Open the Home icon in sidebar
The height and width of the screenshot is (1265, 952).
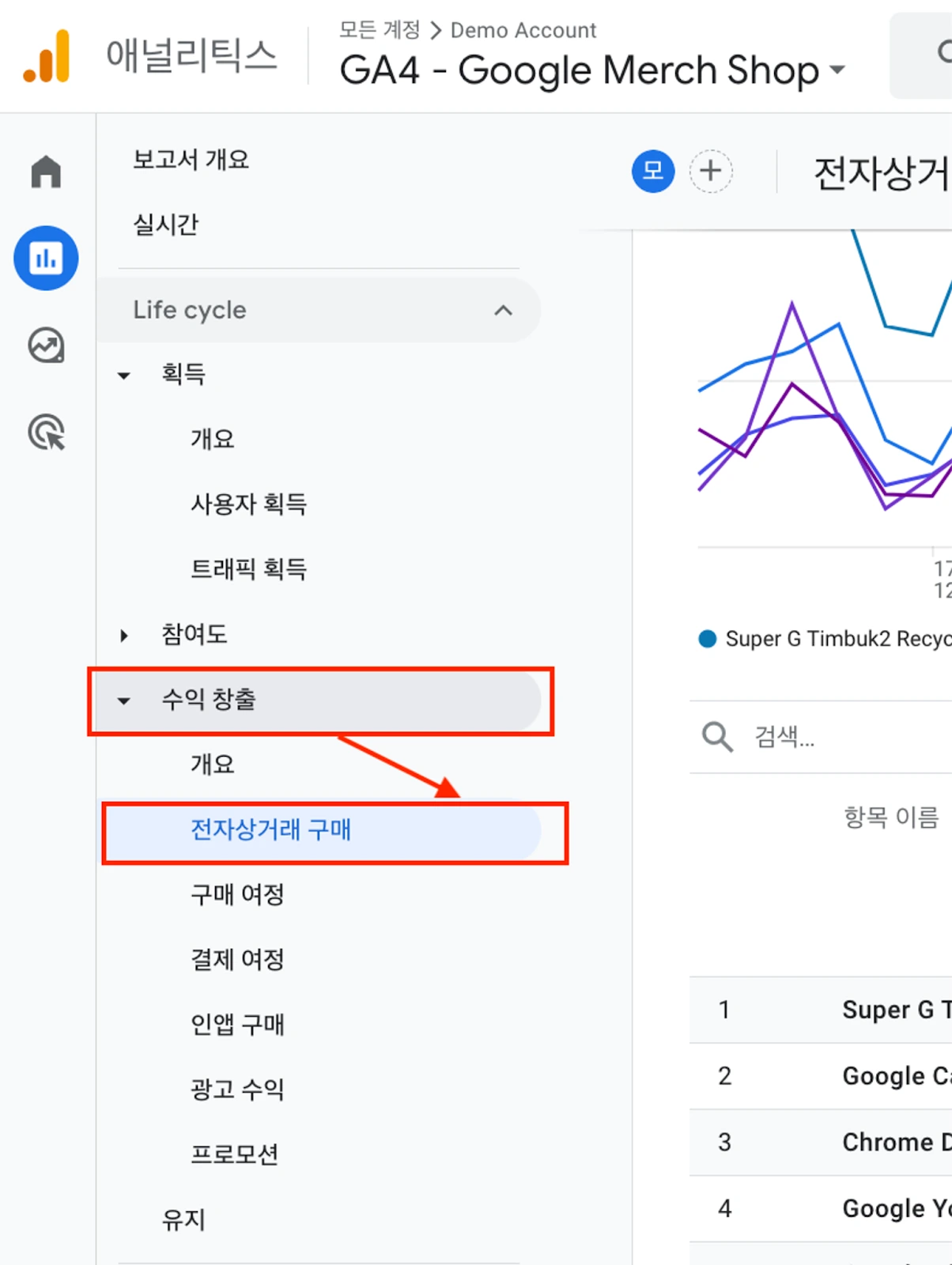point(46,172)
